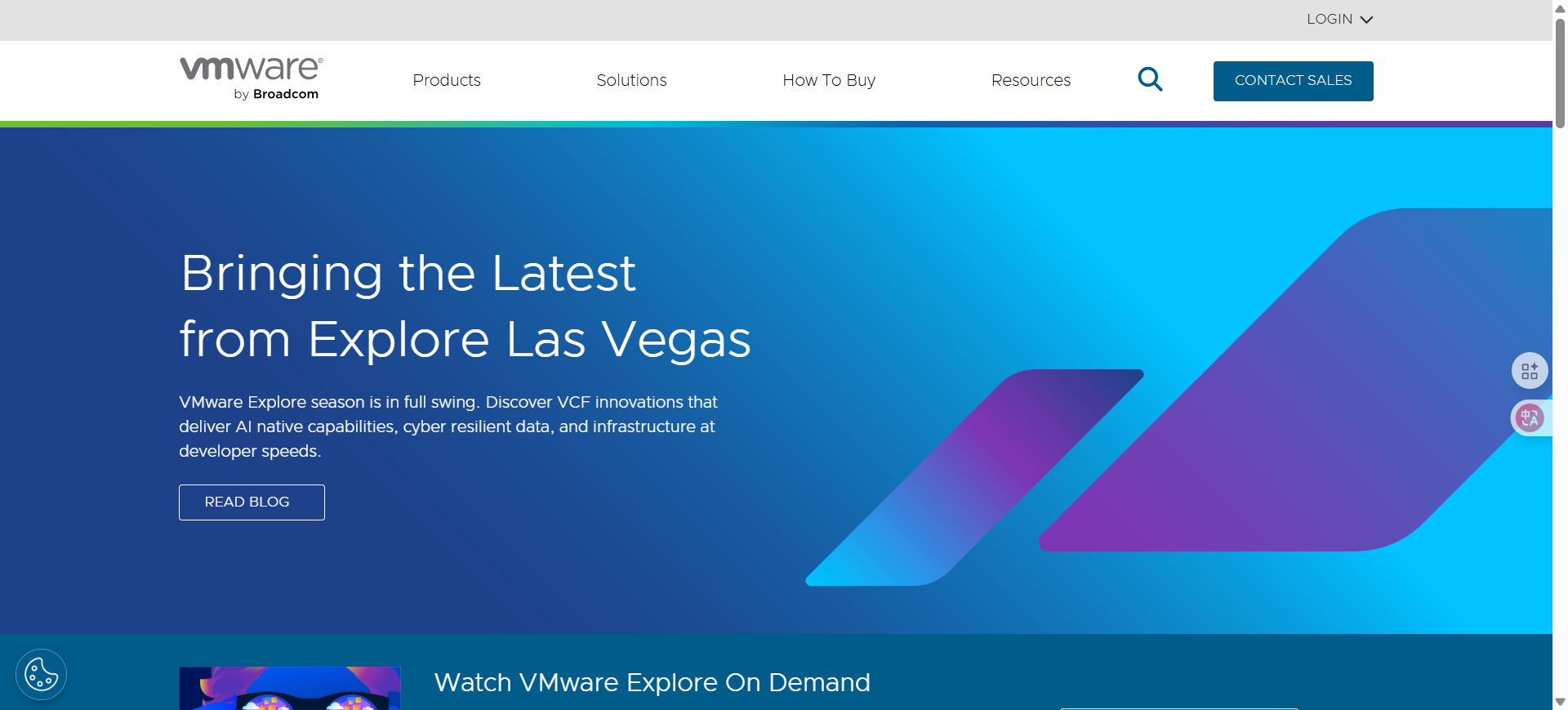Click the CONTACT SALES button
Image resolution: width=1568 pixels, height=710 pixels.
(x=1293, y=81)
